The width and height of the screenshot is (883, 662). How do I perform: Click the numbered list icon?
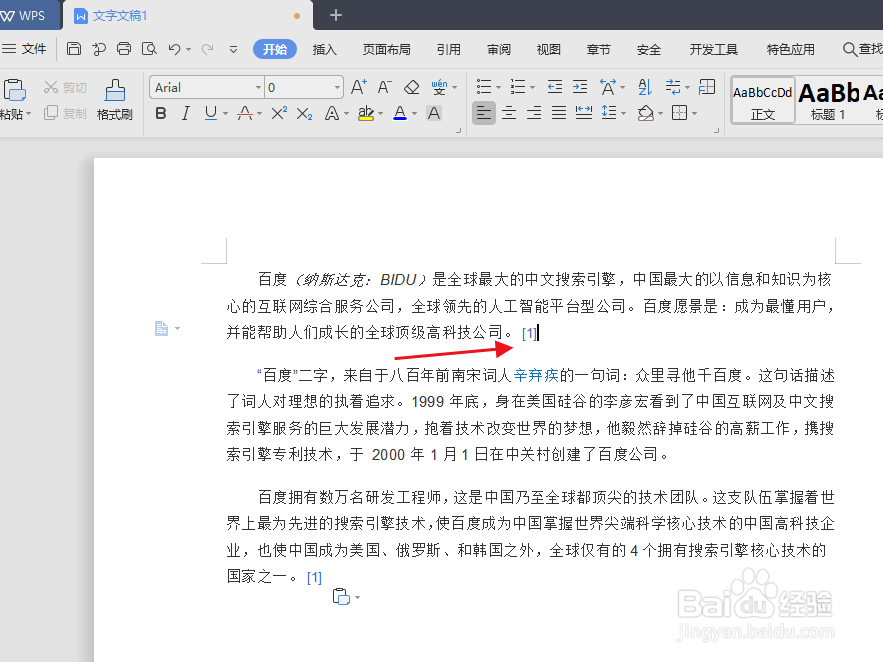[x=518, y=87]
